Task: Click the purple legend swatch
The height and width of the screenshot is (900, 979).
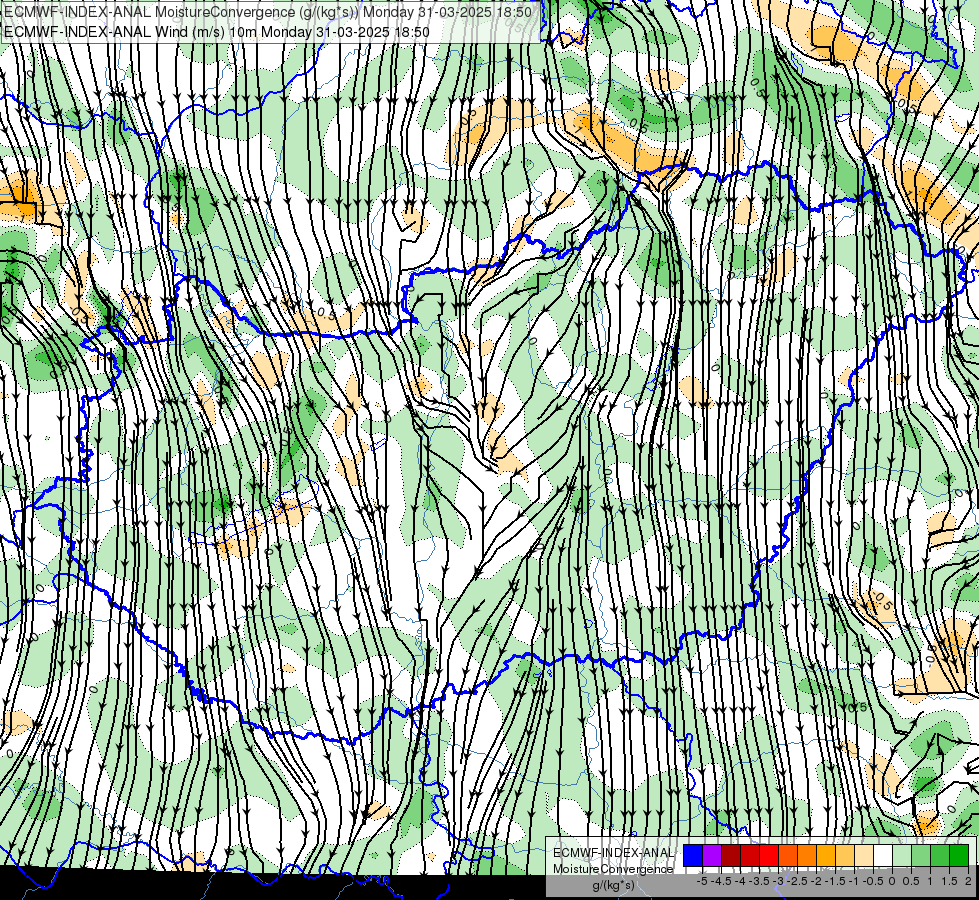Action: pos(712,856)
